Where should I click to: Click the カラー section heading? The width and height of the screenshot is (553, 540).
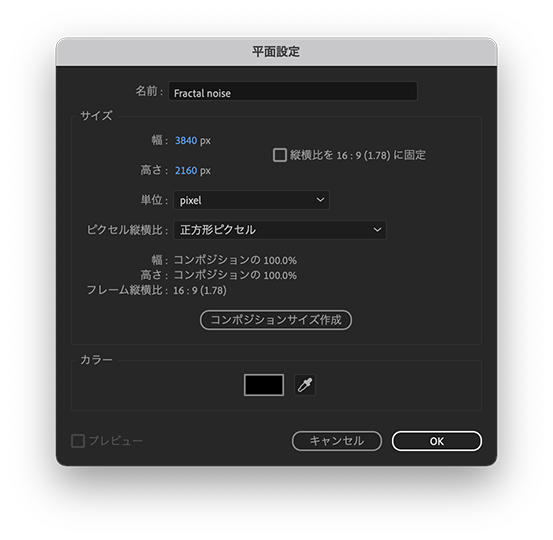pyautogui.click(x=96, y=360)
